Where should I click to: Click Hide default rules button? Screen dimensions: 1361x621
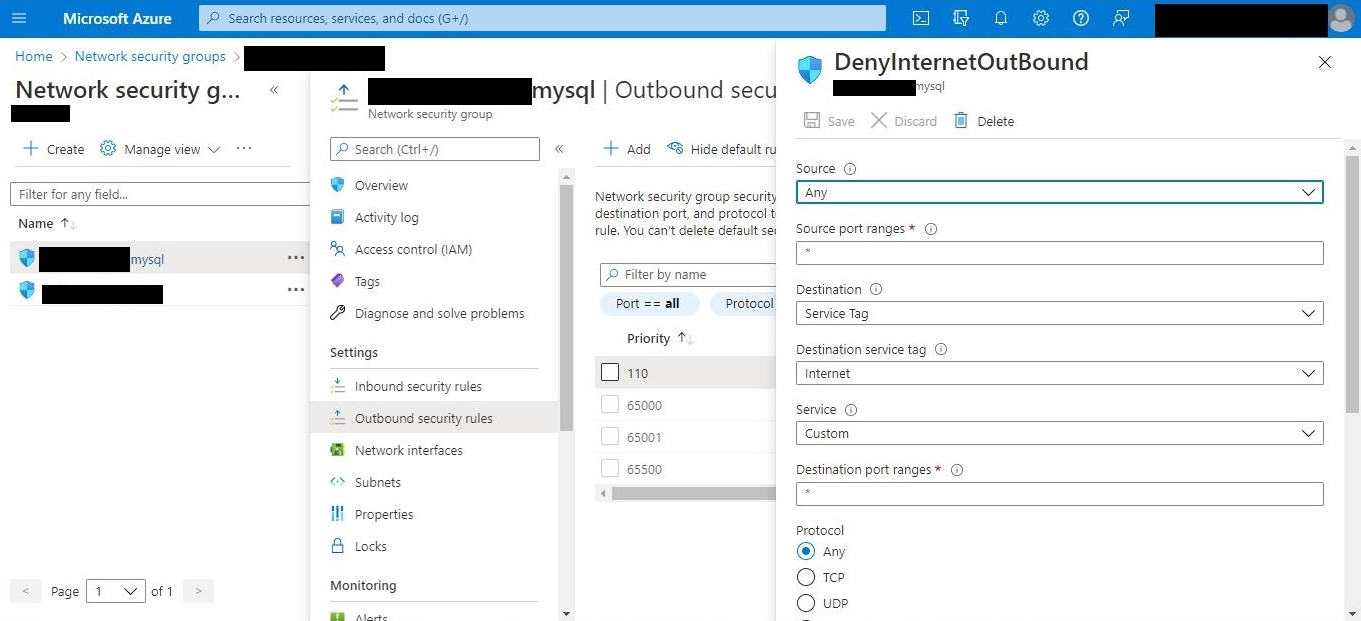[x=722, y=149]
